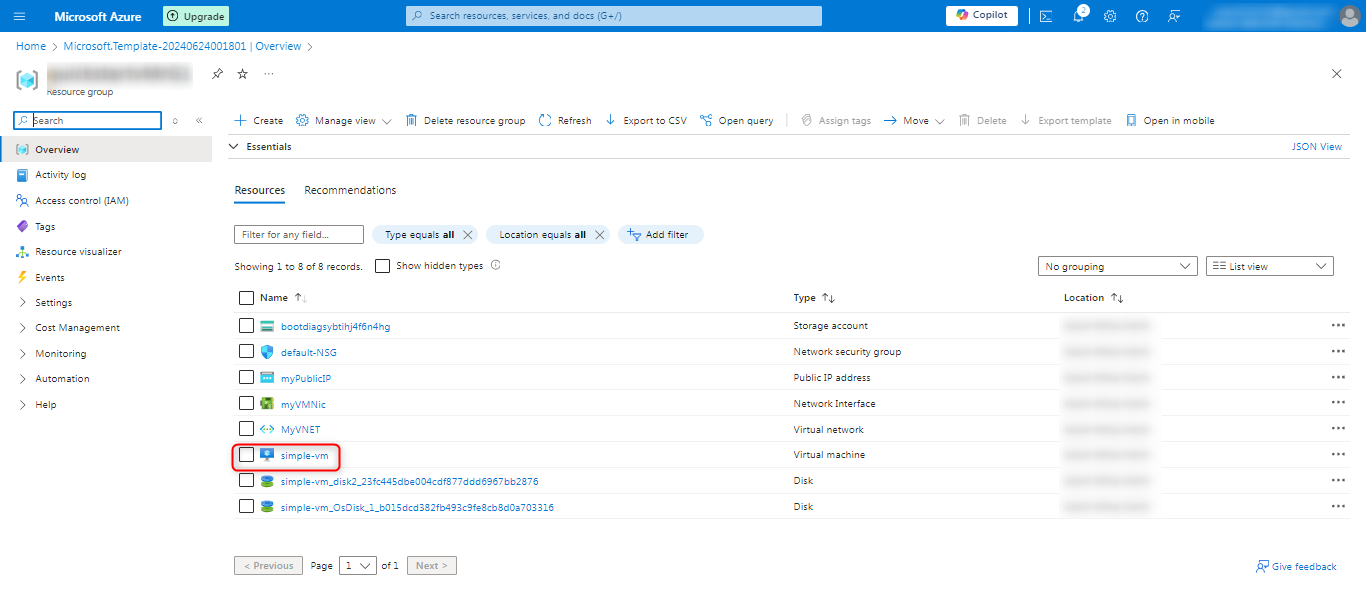Tick the select-all checkbox in Name header

coord(246,298)
